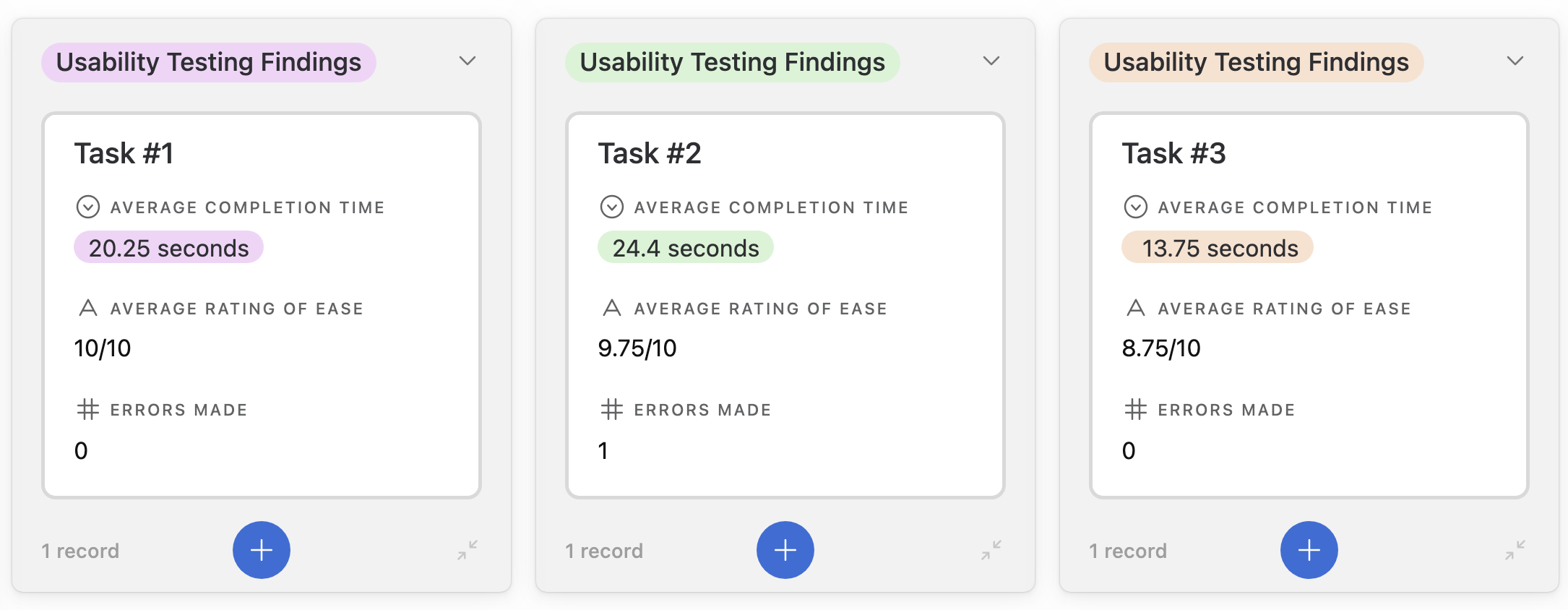Collapse the orange stack using arrows icon
Screen dimensions: 1568x610
coord(1515,550)
